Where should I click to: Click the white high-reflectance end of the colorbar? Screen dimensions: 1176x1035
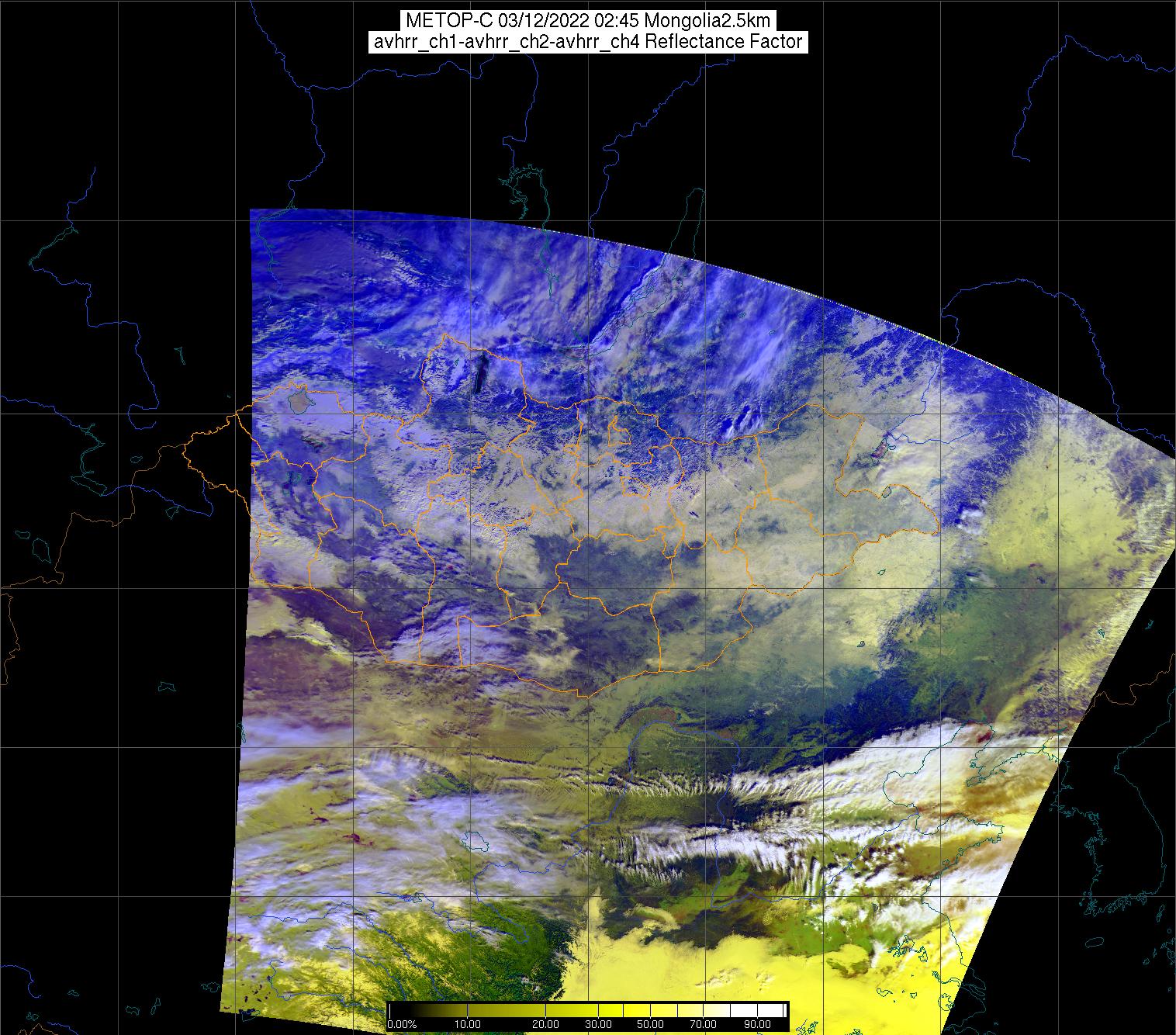tap(757, 1010)
